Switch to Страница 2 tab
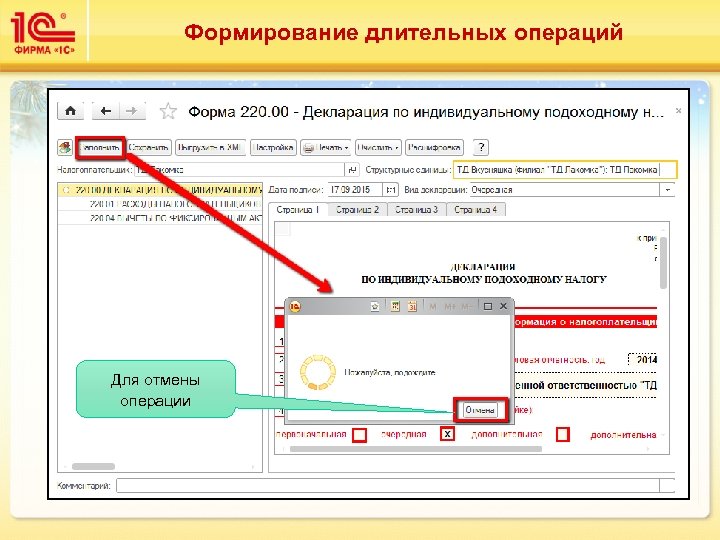Viewport: 720px width, 540px height. [x=358, y=210]
